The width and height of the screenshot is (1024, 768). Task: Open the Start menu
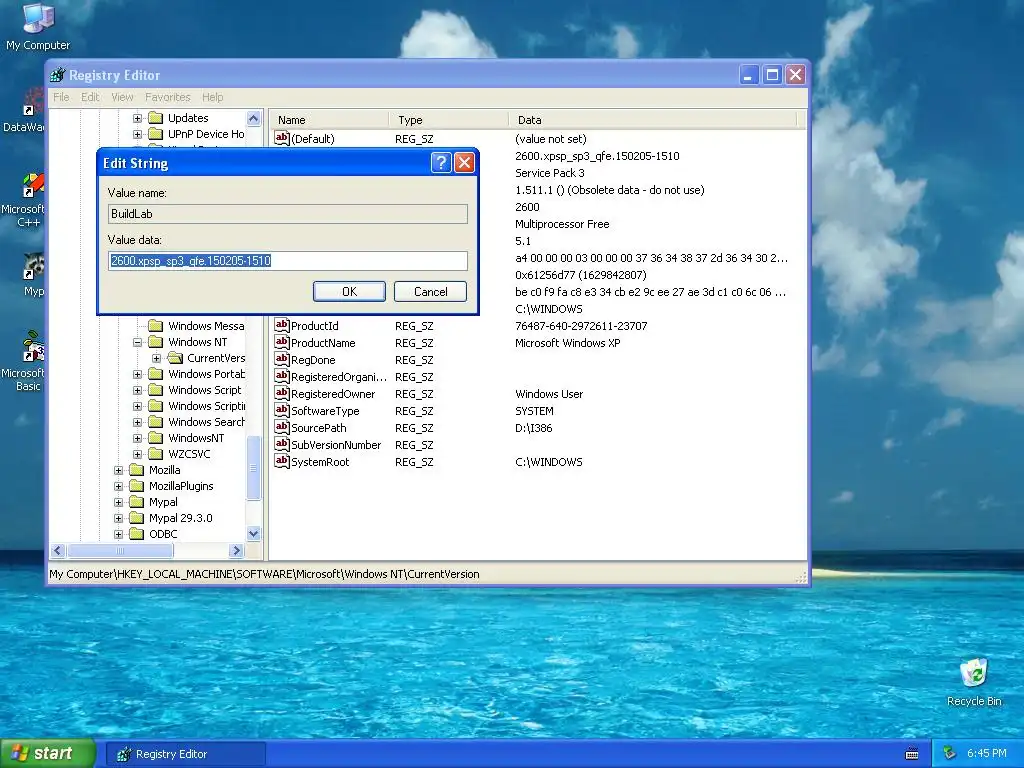pyautogui.click(x=47, y=753)
